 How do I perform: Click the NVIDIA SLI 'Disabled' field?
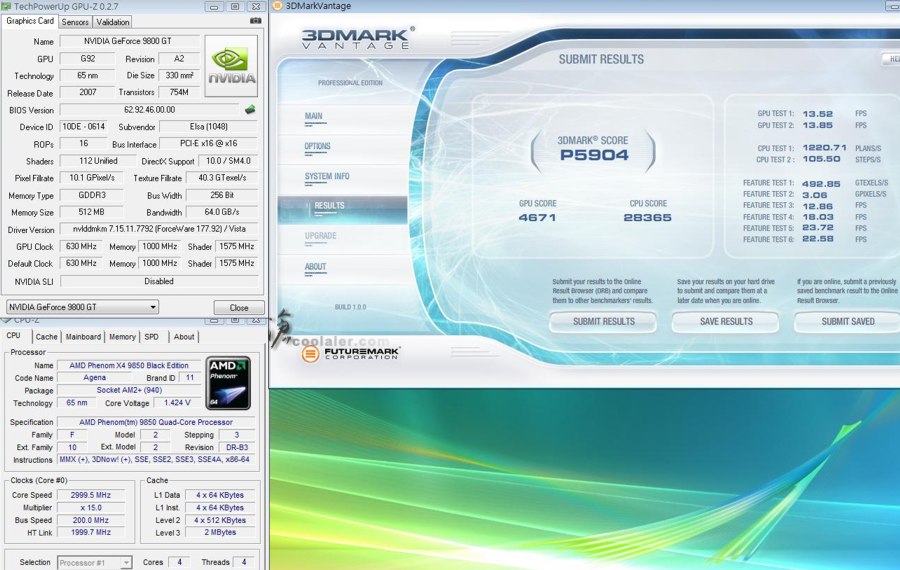pyautogui.click(x=159, y=281)
